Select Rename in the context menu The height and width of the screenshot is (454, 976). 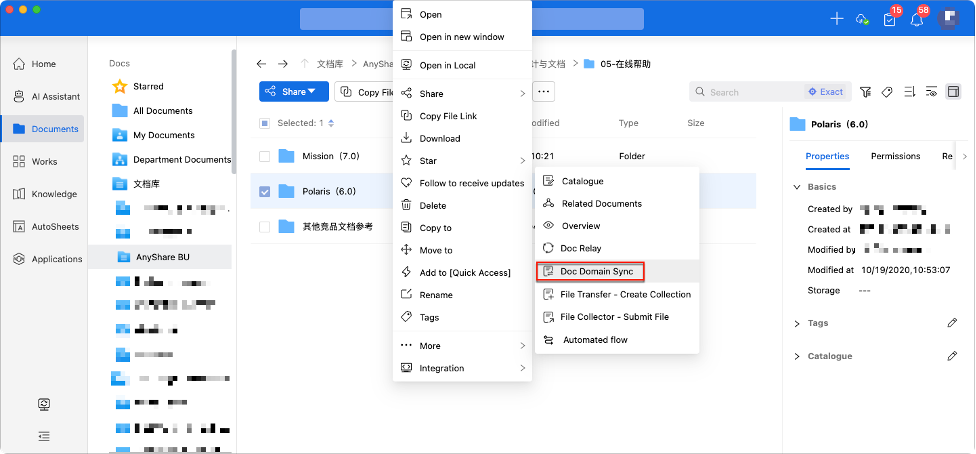click(x=436, y=295)
